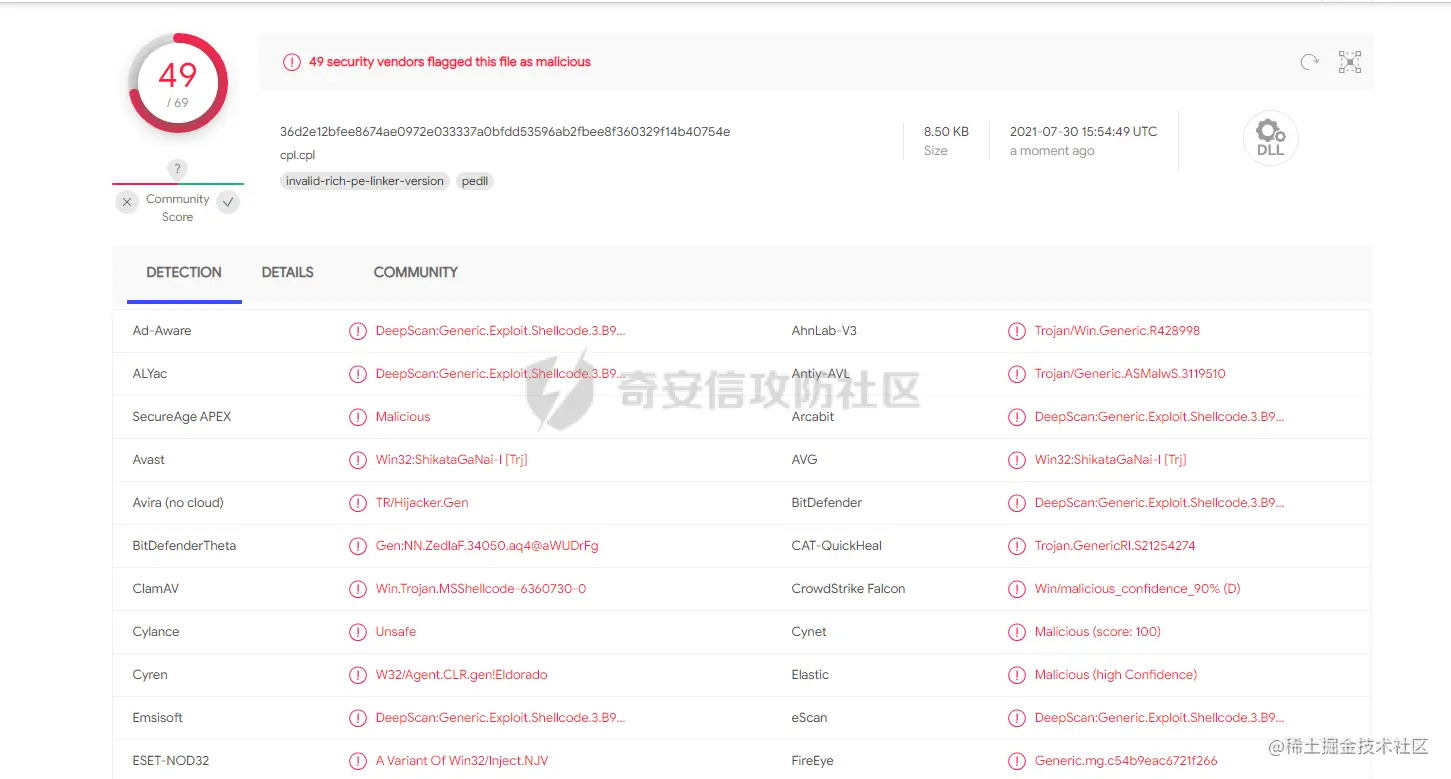Select the invalid-rich-pe-linker-version tag
Image resolution: width=1451 pixels, height=779 pixels.
(x=365, y=181)
